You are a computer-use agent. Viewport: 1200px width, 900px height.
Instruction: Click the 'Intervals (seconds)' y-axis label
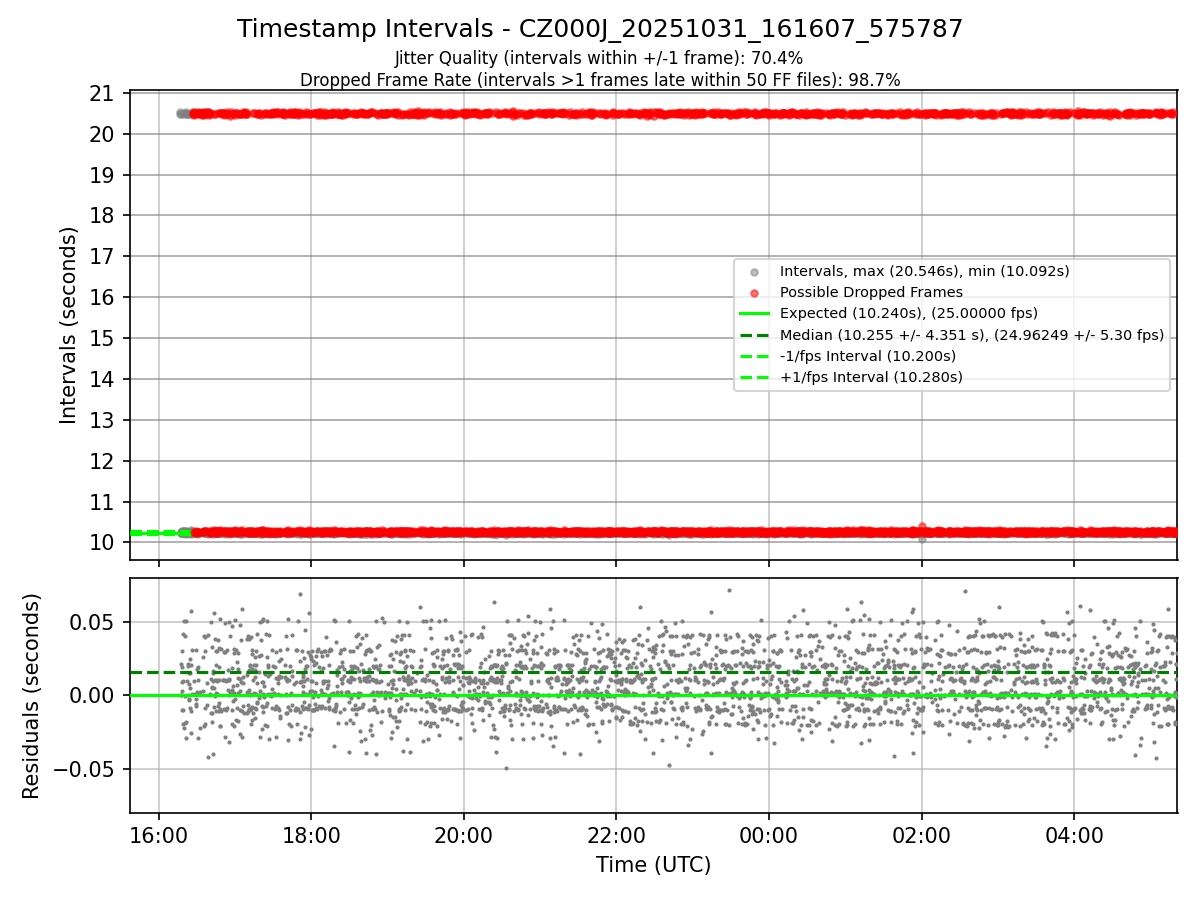point(68,325)
